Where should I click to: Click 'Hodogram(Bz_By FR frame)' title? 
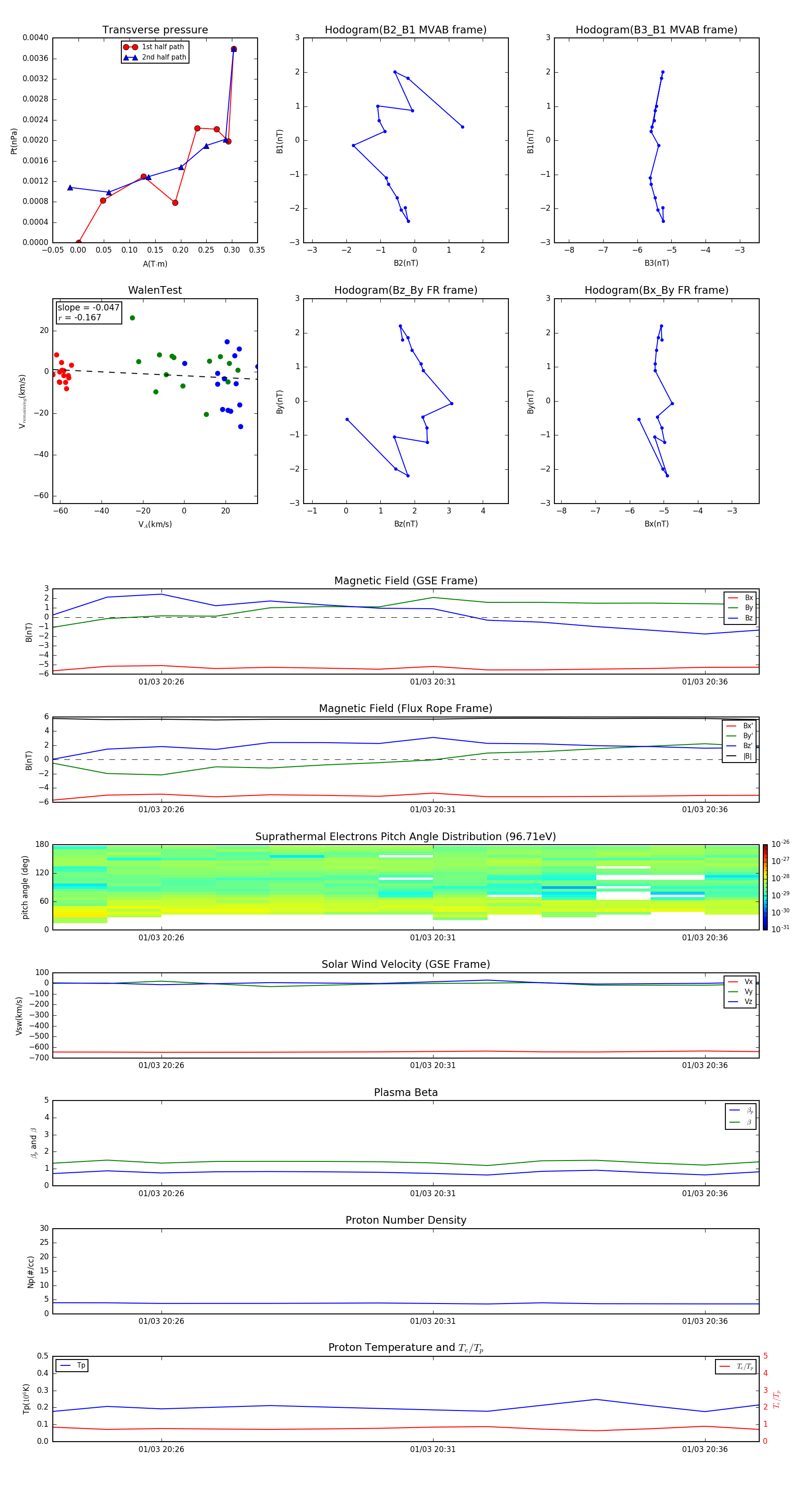click(406, 290)
